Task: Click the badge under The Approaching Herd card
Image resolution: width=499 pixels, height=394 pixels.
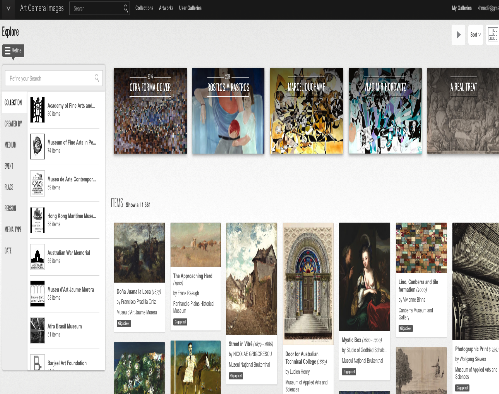Action: click(180, 322)
